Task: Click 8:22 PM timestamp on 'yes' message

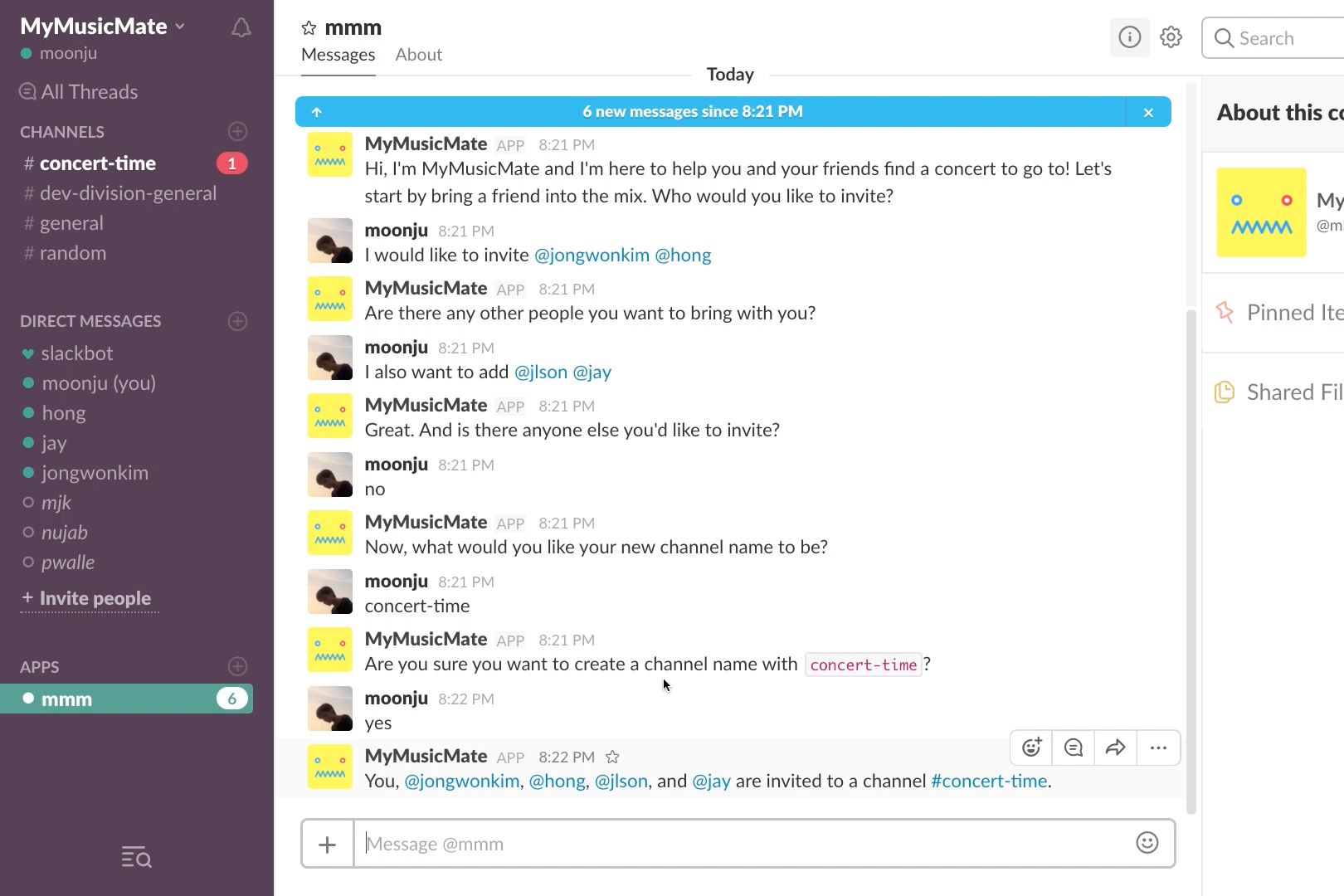Action: 466,699
